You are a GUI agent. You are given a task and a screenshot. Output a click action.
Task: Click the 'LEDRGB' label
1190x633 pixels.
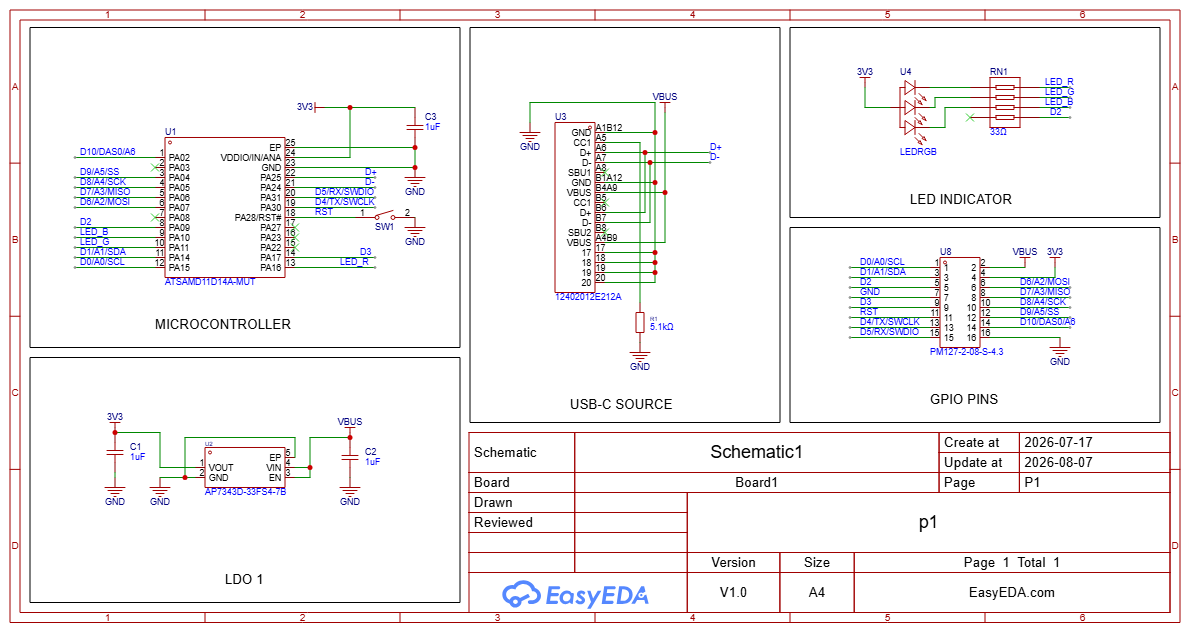point(918,152)
